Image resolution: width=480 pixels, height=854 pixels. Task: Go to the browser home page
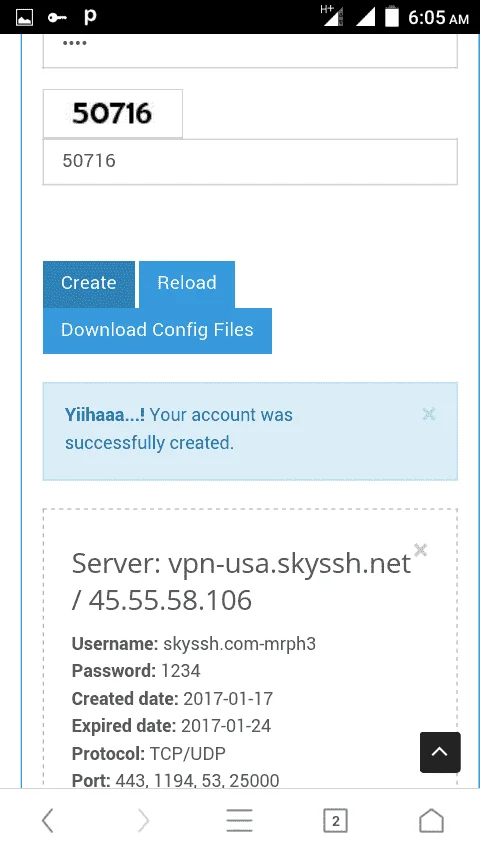(x=431, y=820)
